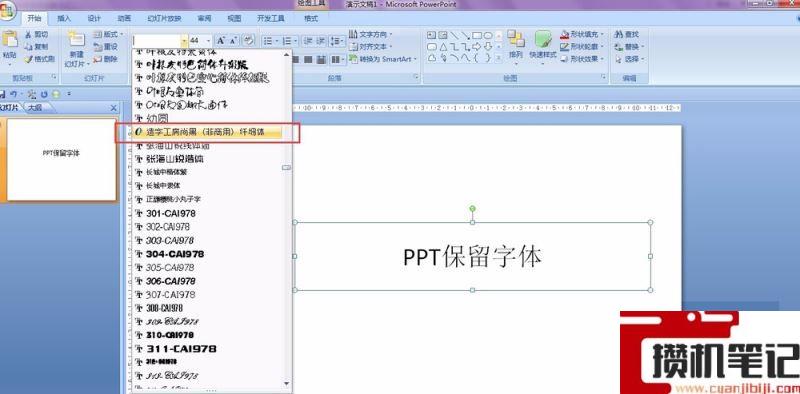Click Undo arrow in quick access toolbar
Image resolution: width=800 pixels, height=394 pixels.
14,94
